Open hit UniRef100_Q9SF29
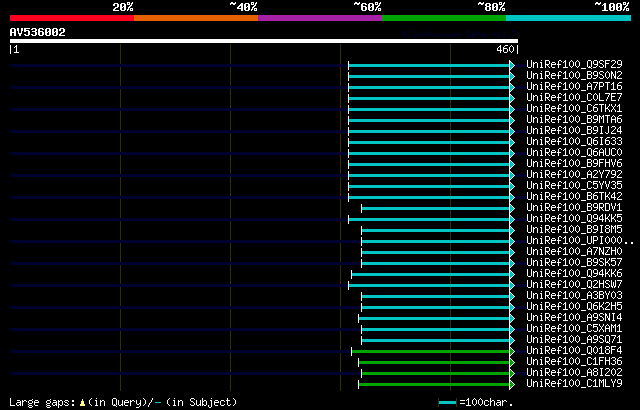 click(574, 64)
